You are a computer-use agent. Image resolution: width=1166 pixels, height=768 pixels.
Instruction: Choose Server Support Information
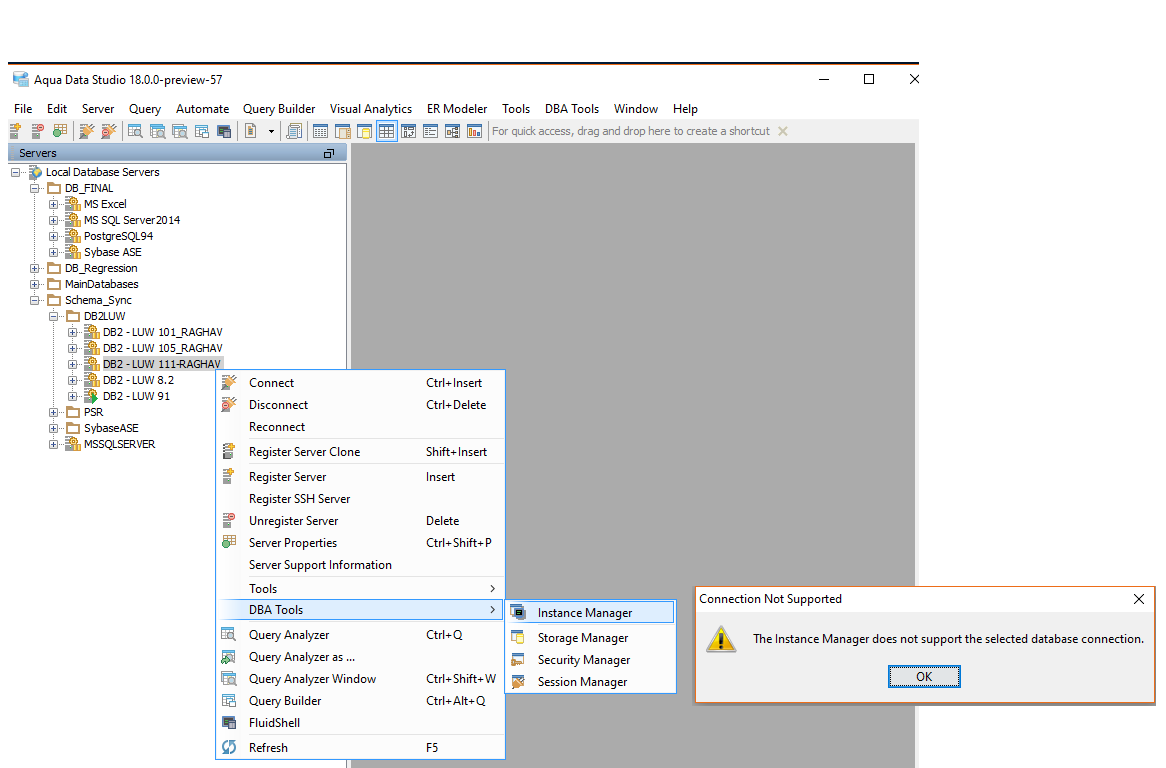coord(361,565)
